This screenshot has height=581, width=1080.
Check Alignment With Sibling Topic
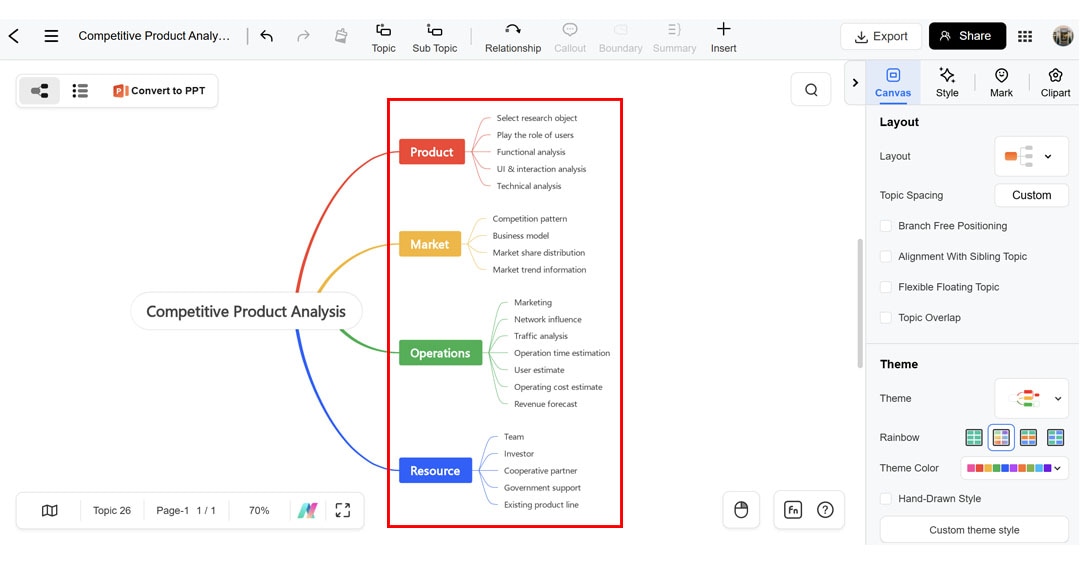pyautogui.click(x=885, y=256)
